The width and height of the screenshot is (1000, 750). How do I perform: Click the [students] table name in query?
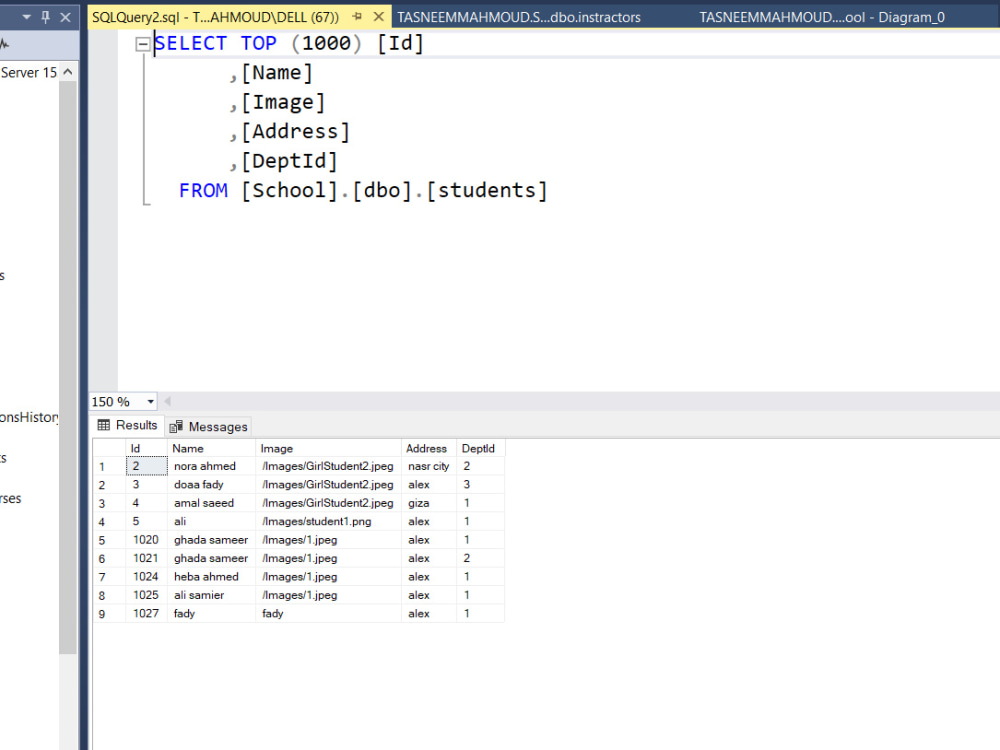click(x=487, y=191)
